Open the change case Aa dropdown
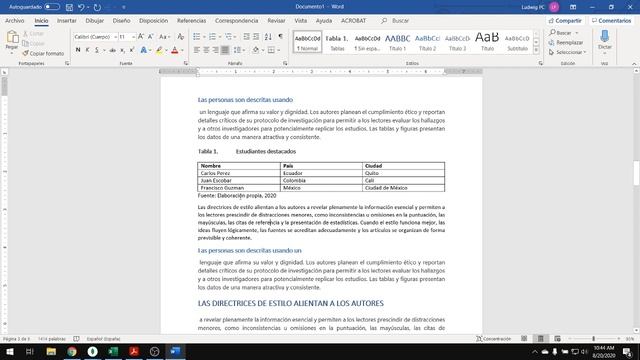 [164, 37]
